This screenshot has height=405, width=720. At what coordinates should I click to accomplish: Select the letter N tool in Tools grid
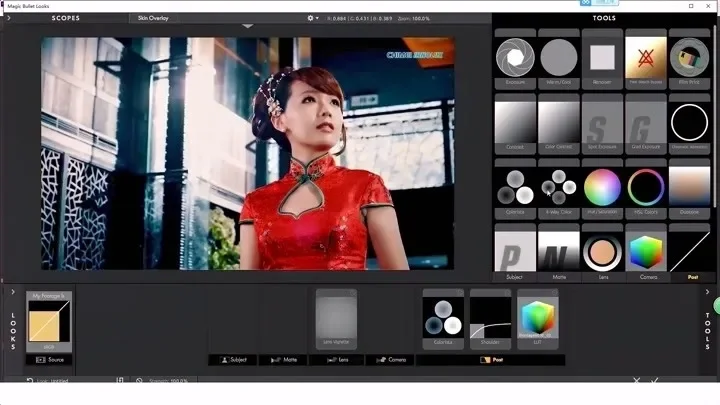(x=558, y=250)
